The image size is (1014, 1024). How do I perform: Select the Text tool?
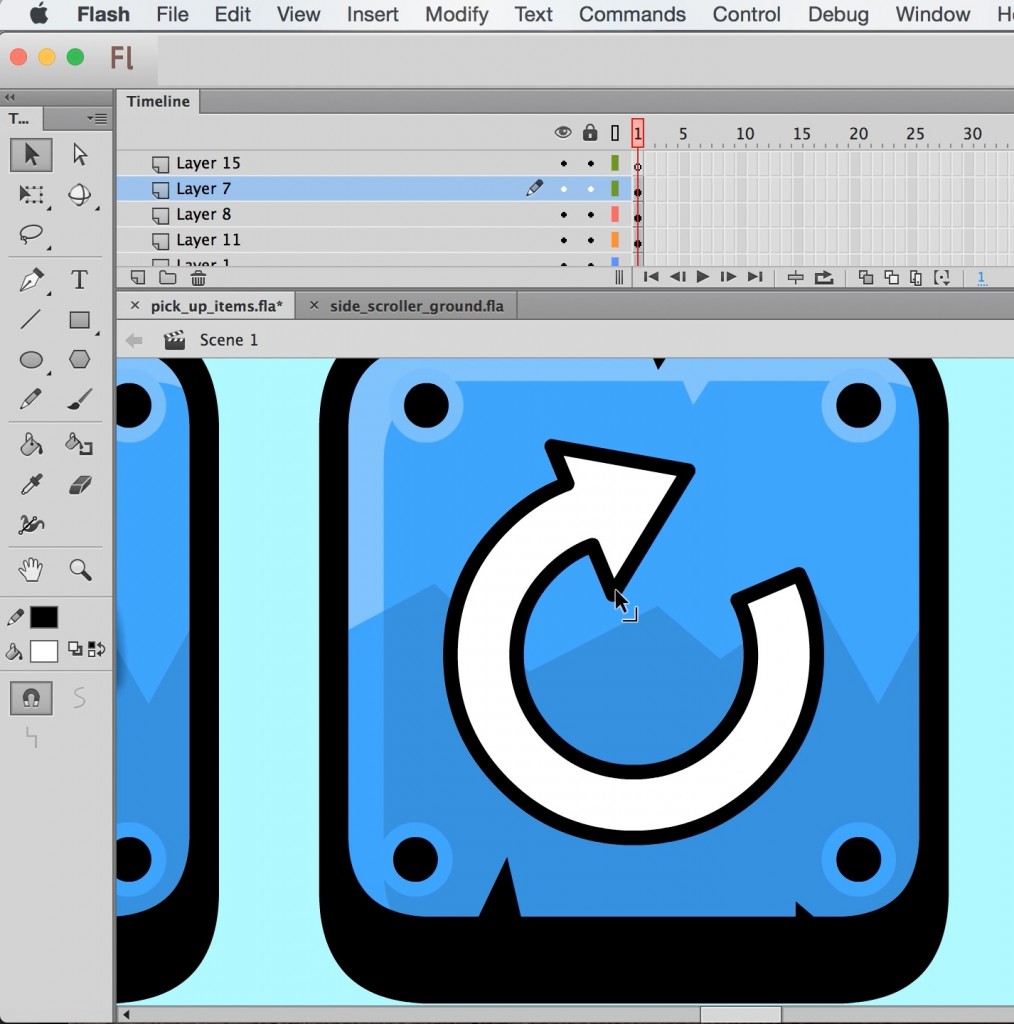79,281
